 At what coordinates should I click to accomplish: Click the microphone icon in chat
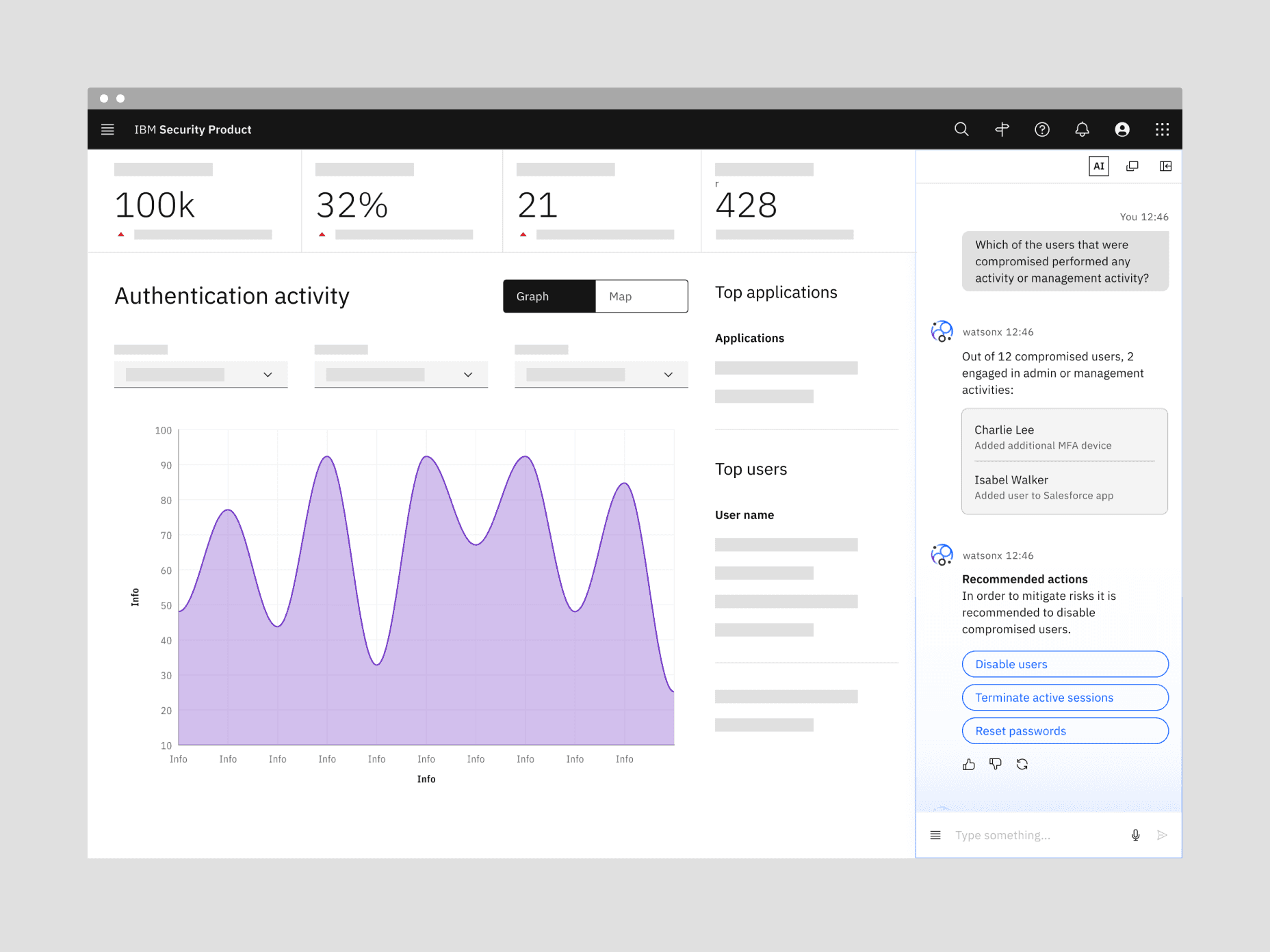pyautogui.click(x=1135, y=835)
